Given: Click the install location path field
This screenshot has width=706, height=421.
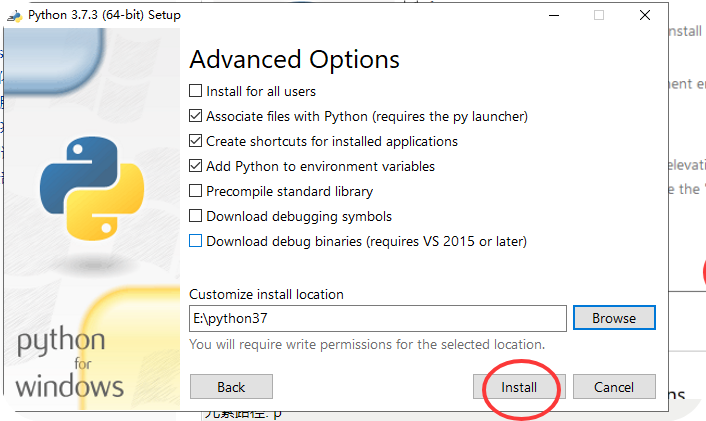Looking at the screenshot, I should 378,318.
